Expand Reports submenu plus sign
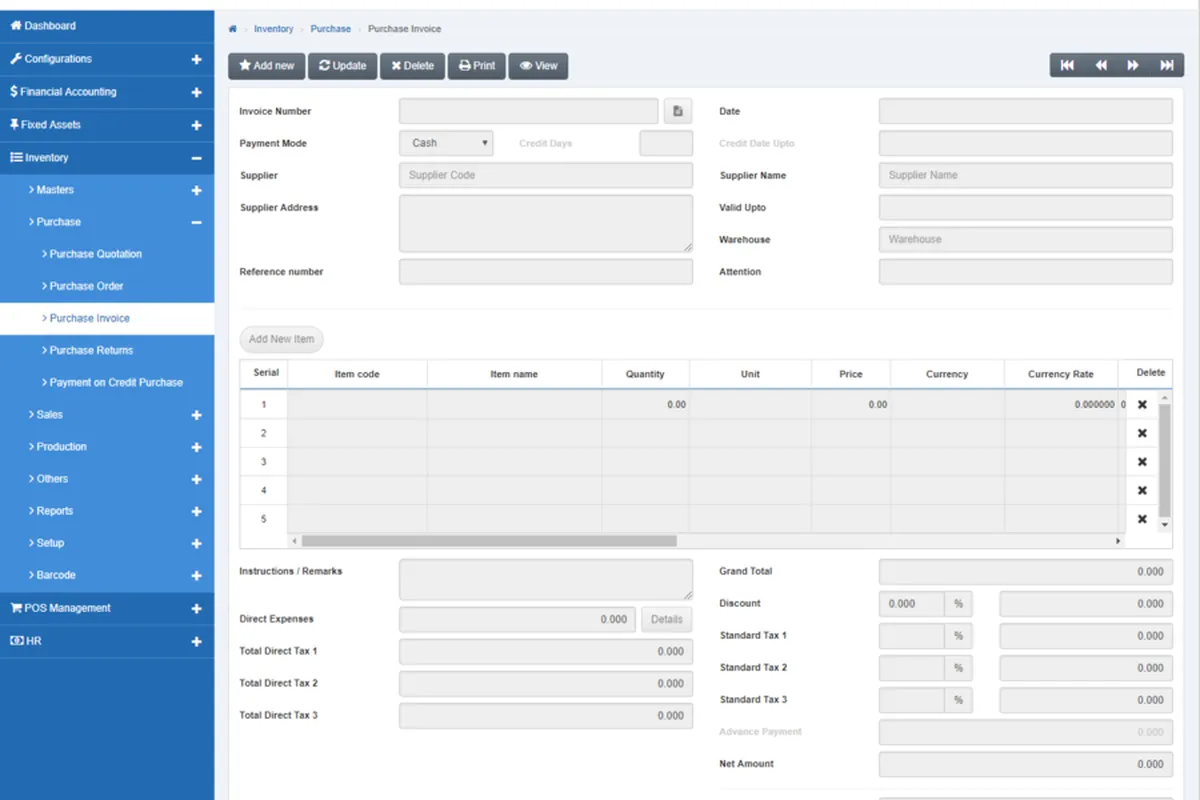The width and height of the screenshot is (1200, 800). coord(196,511)
